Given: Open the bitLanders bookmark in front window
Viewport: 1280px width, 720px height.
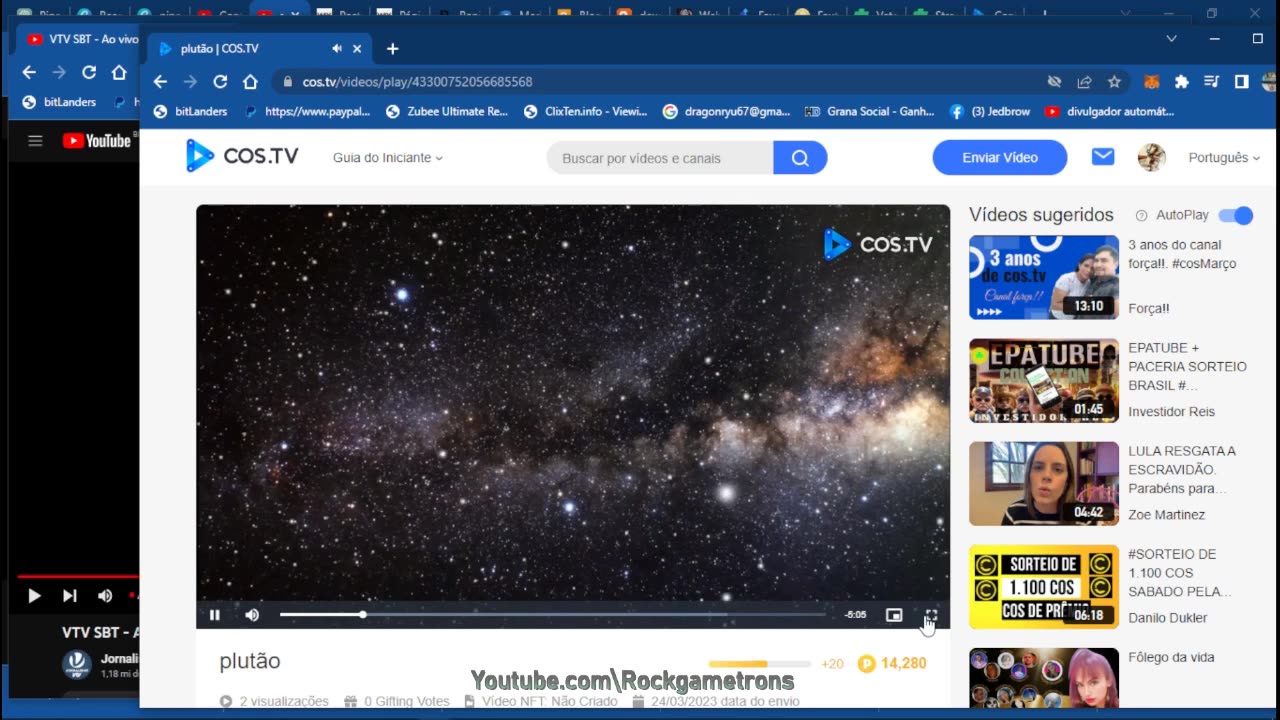Looking at the screenshot, I should pyautogui.click(x=191, y=112).
